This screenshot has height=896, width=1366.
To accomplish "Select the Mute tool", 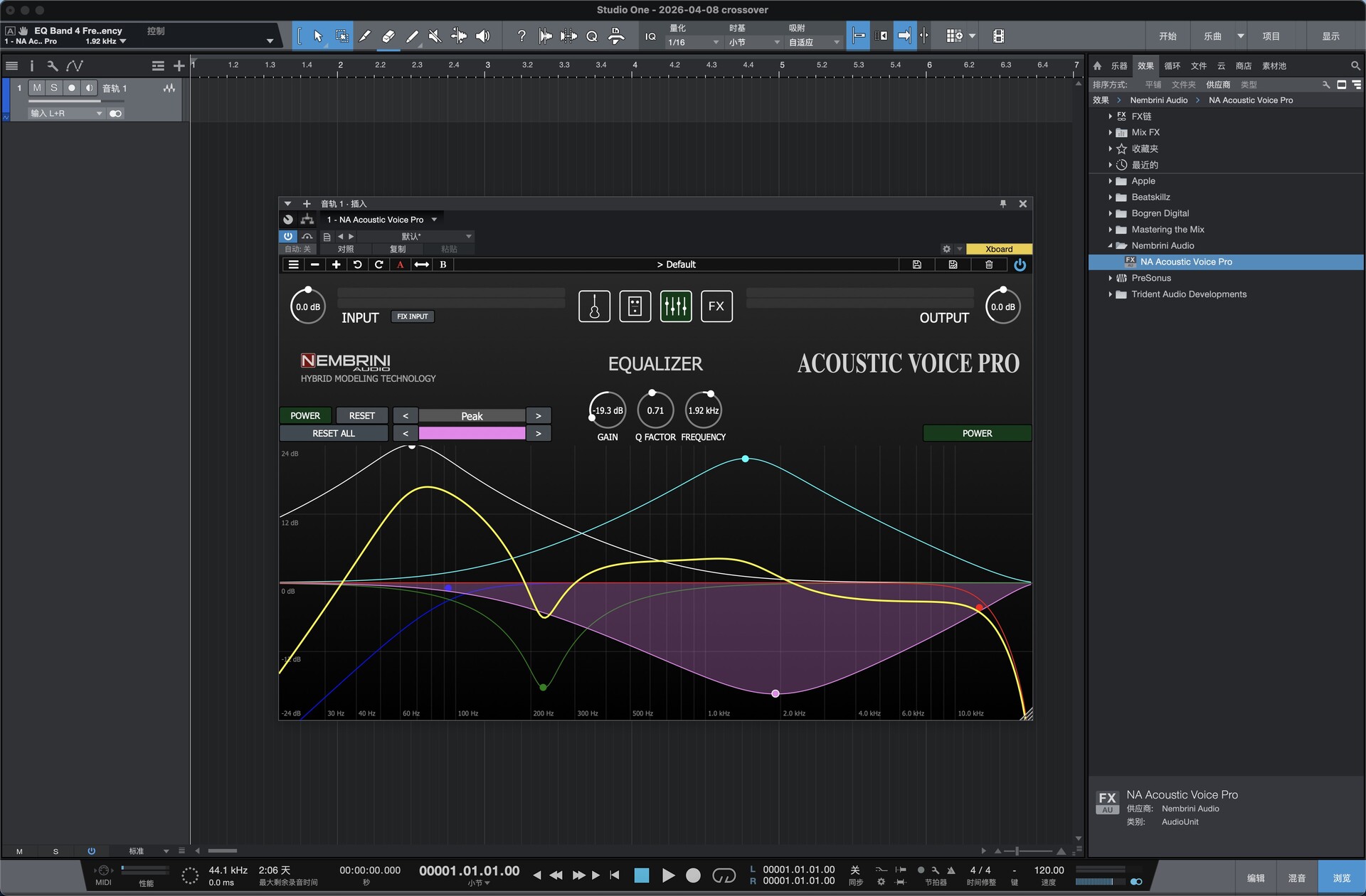I will [x=435, y=36].
